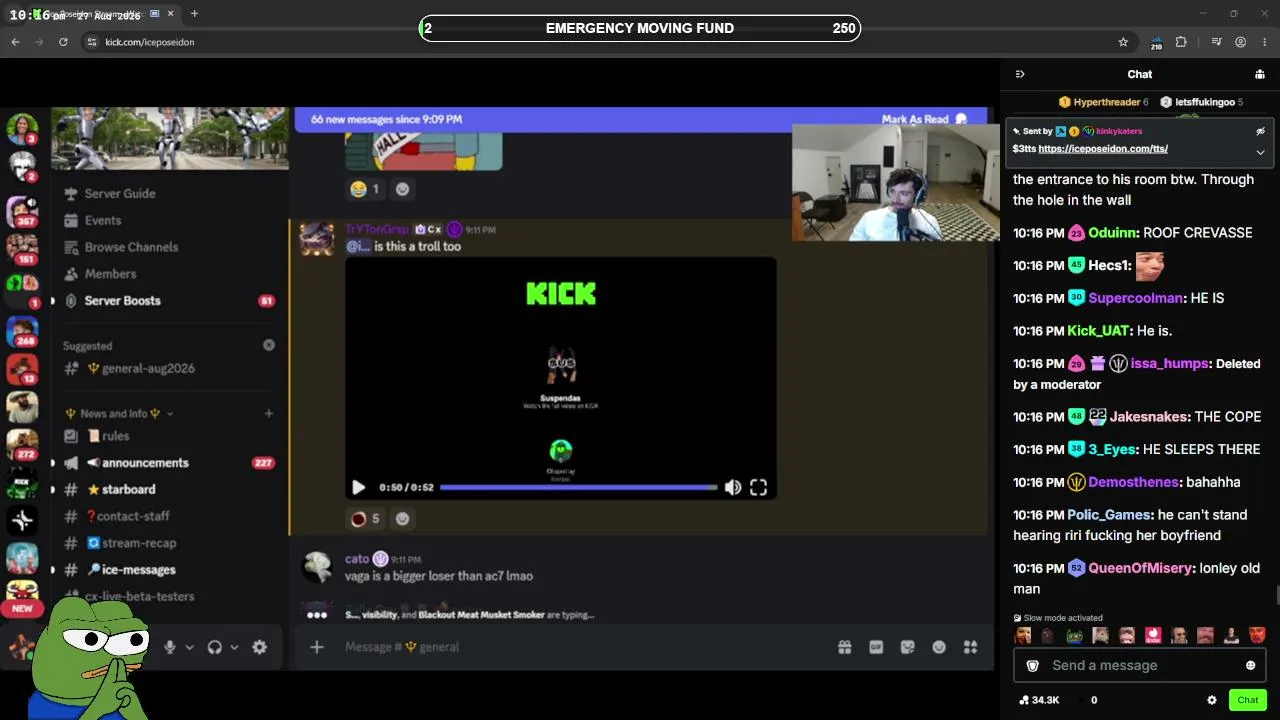
Task: Open Jakesnakes' profile in chat
Action: (1148, 417)
